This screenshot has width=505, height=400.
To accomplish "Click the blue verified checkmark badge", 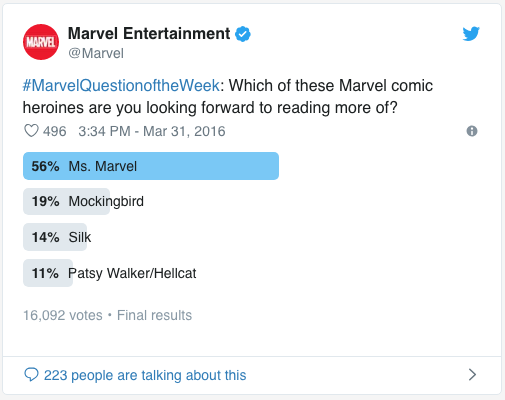I will (x=243, y=34).
